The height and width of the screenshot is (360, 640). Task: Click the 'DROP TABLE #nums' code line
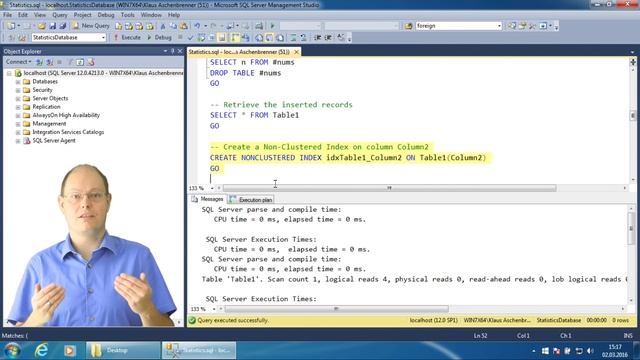click(x=245, y=73)
